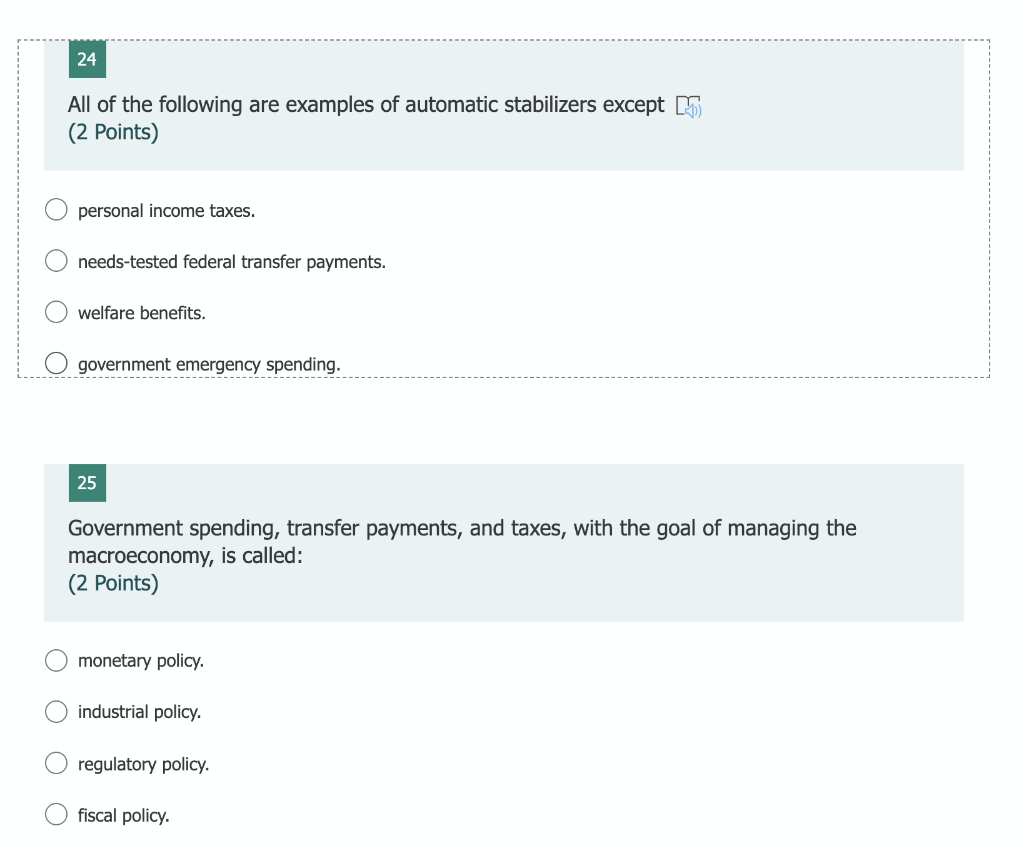Click the welfare benefits label text
Screen dimensions: 1024x851
[x=142, y=313]
